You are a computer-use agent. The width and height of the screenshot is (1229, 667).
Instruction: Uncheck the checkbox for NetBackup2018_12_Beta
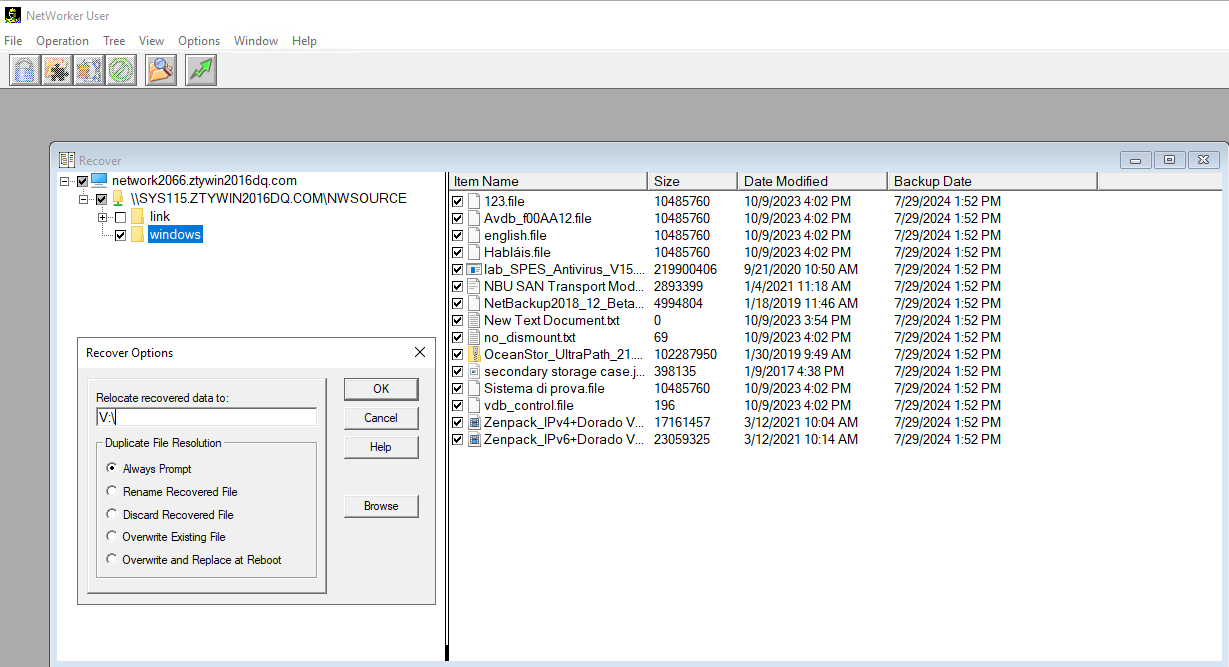pos(458,303)
